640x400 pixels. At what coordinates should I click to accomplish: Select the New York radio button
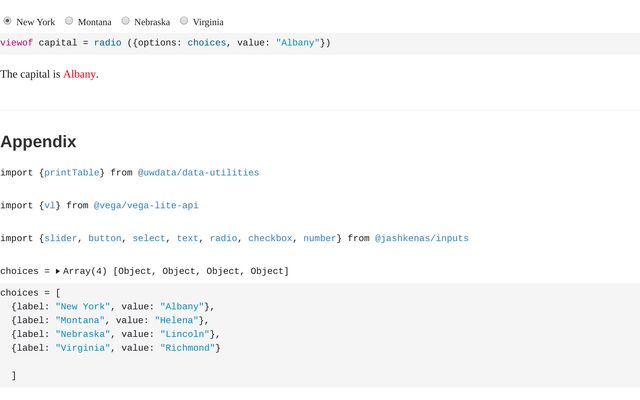(x=8, y=21)
